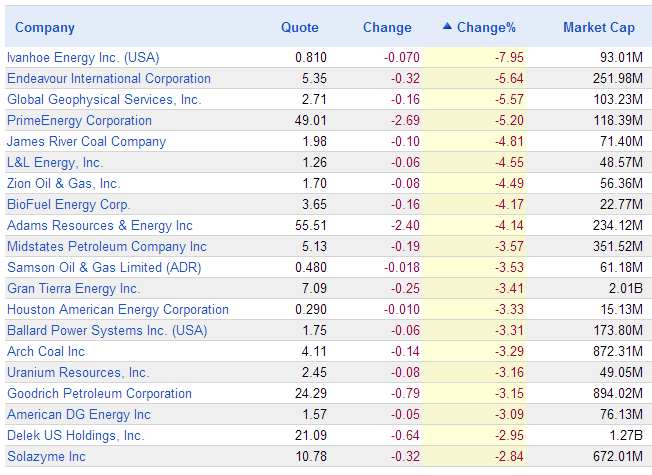Open Houston American Energy Corporation link
This screenshot has height=475, width=652.
tap(118, 309)
